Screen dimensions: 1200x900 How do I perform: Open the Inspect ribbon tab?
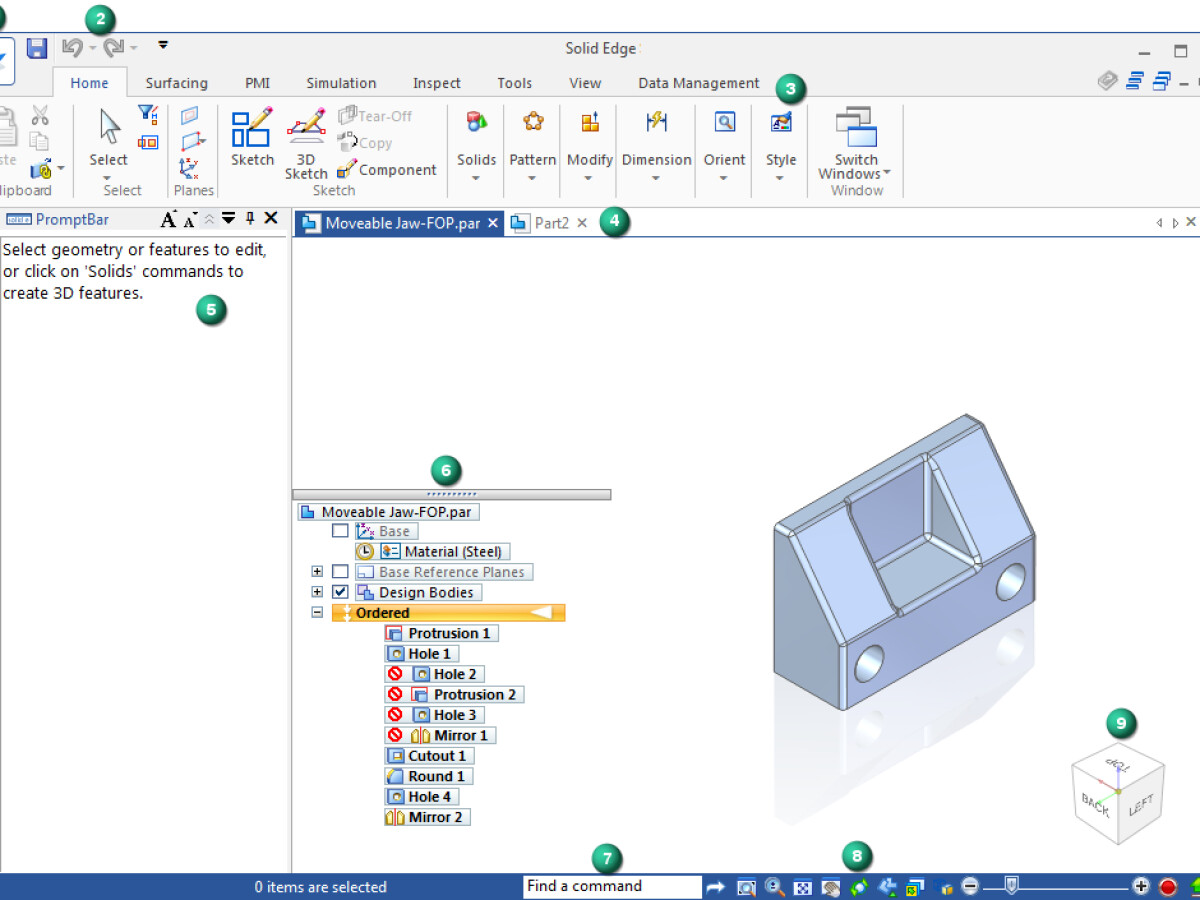click(x=437, y=83)
